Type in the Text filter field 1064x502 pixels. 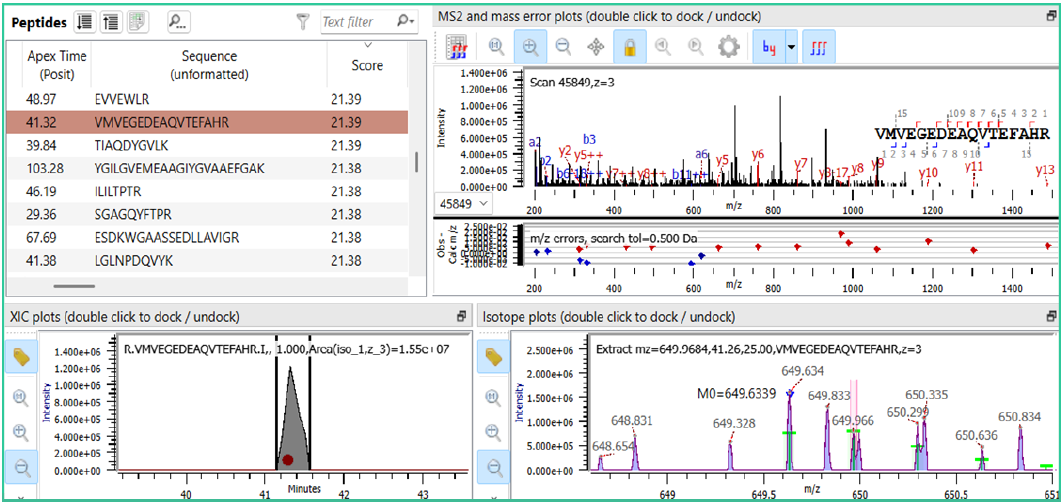[x=355, y=21]
